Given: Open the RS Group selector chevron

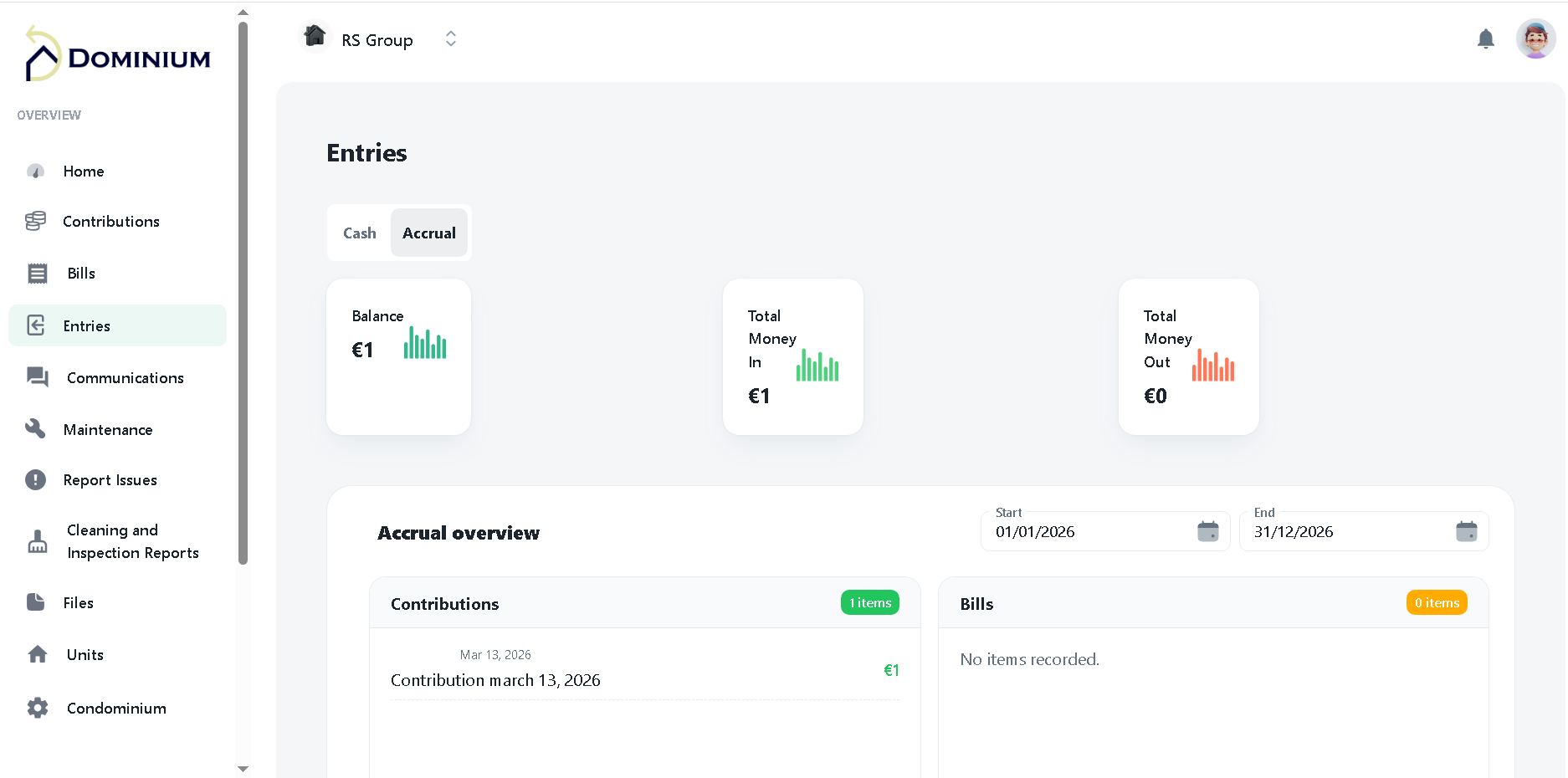Looking at the screenshot, I should [x=450, y=38].
